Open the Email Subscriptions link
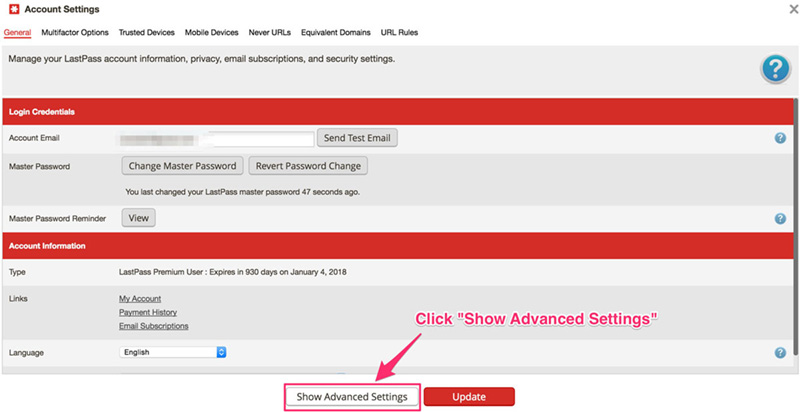800x412 pixels. pyautogui.click(x=154, y=326)
